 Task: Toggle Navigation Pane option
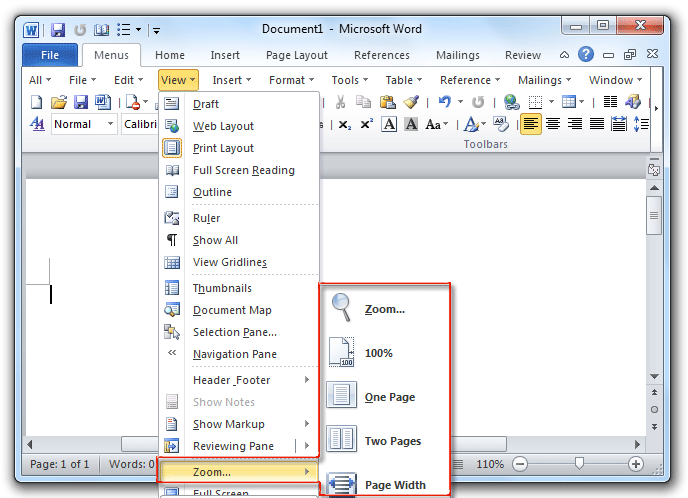240,354
